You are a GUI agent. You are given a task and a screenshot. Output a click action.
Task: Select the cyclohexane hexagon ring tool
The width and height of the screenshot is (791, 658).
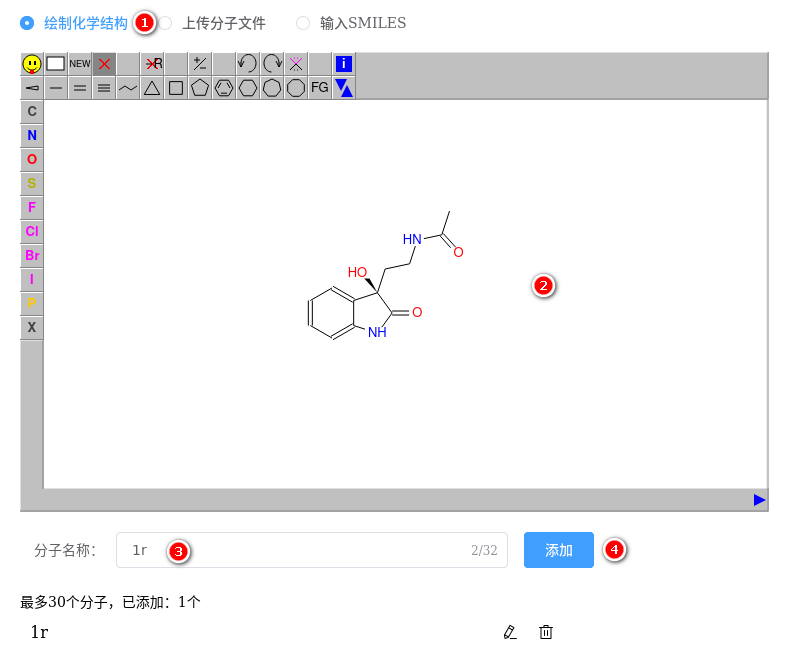point(248,88)
